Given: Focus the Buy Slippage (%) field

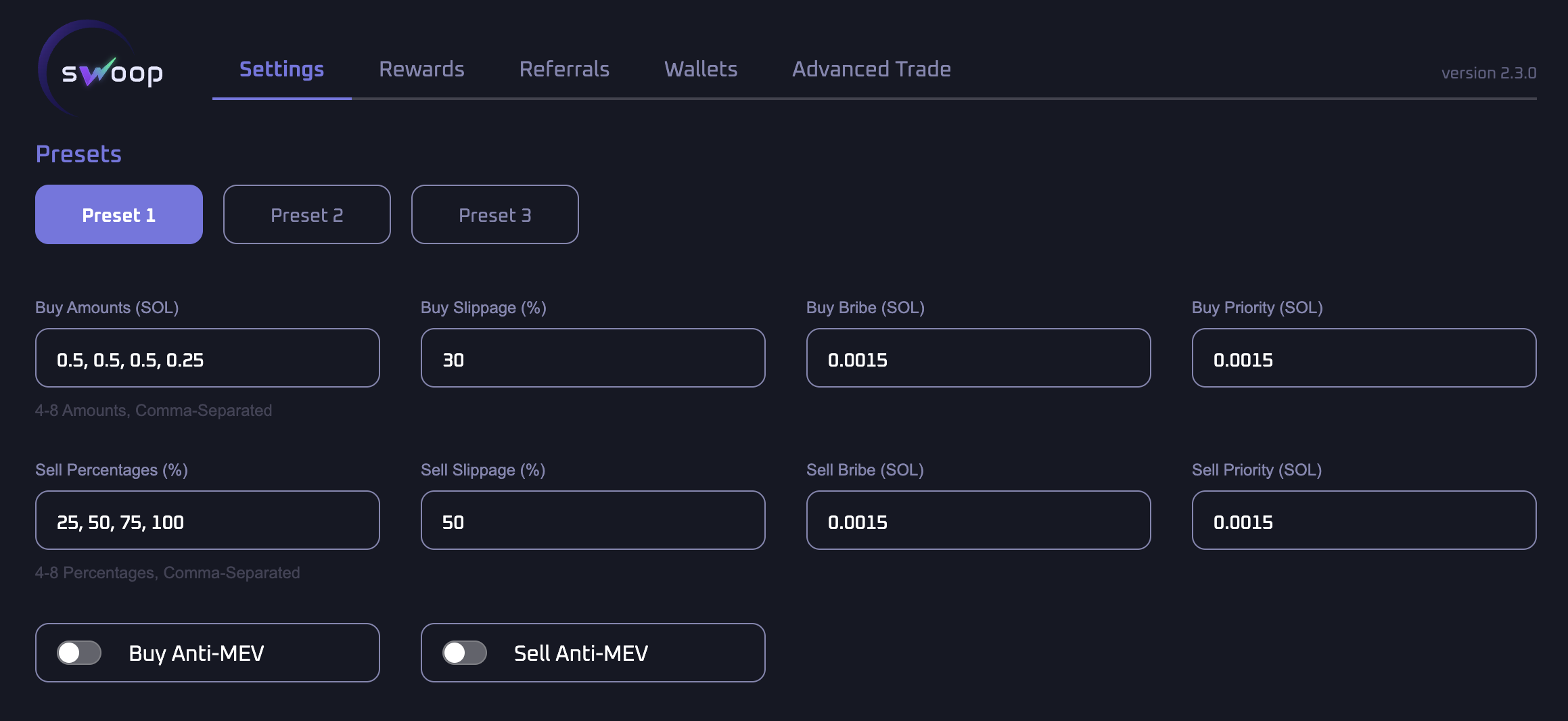Looking at the screenshot, I should 593,358.
